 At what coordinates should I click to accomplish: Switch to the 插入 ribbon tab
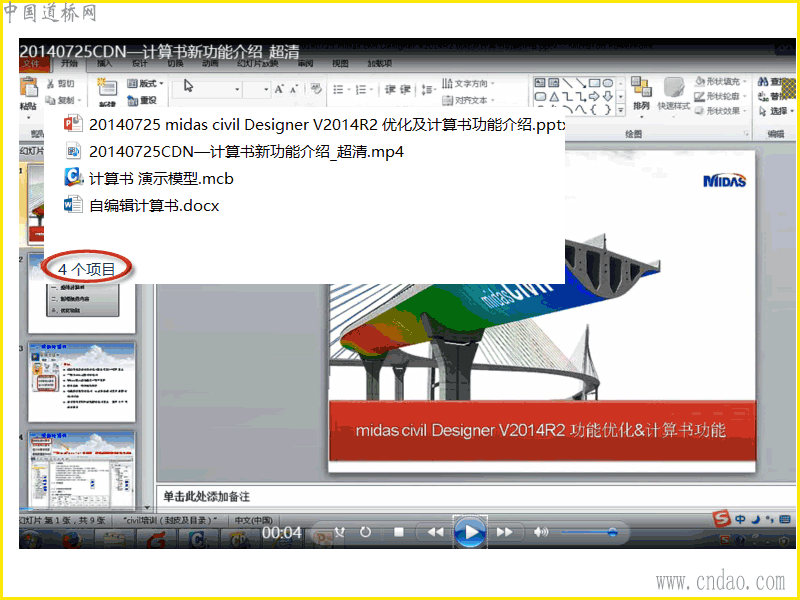104,63
